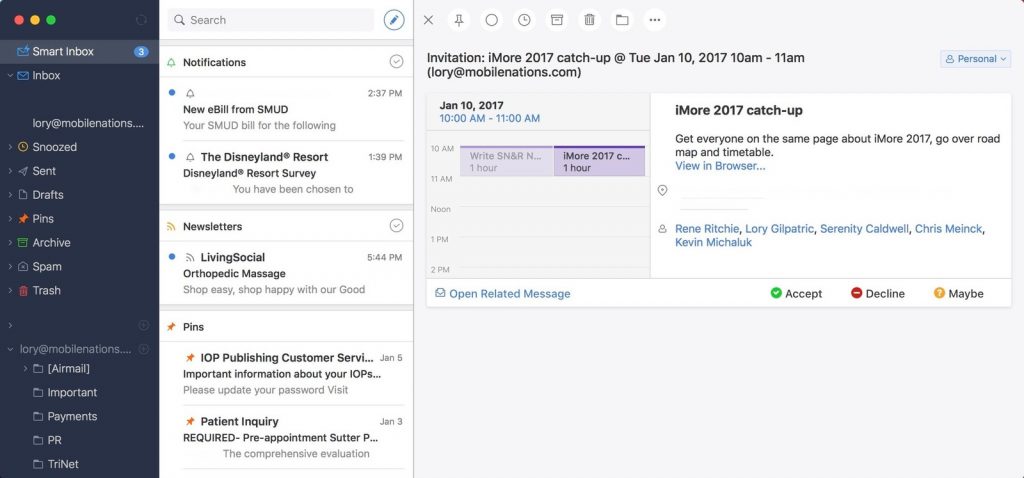Toggle pin on IOP Publishing email

[x=190, y=358]
